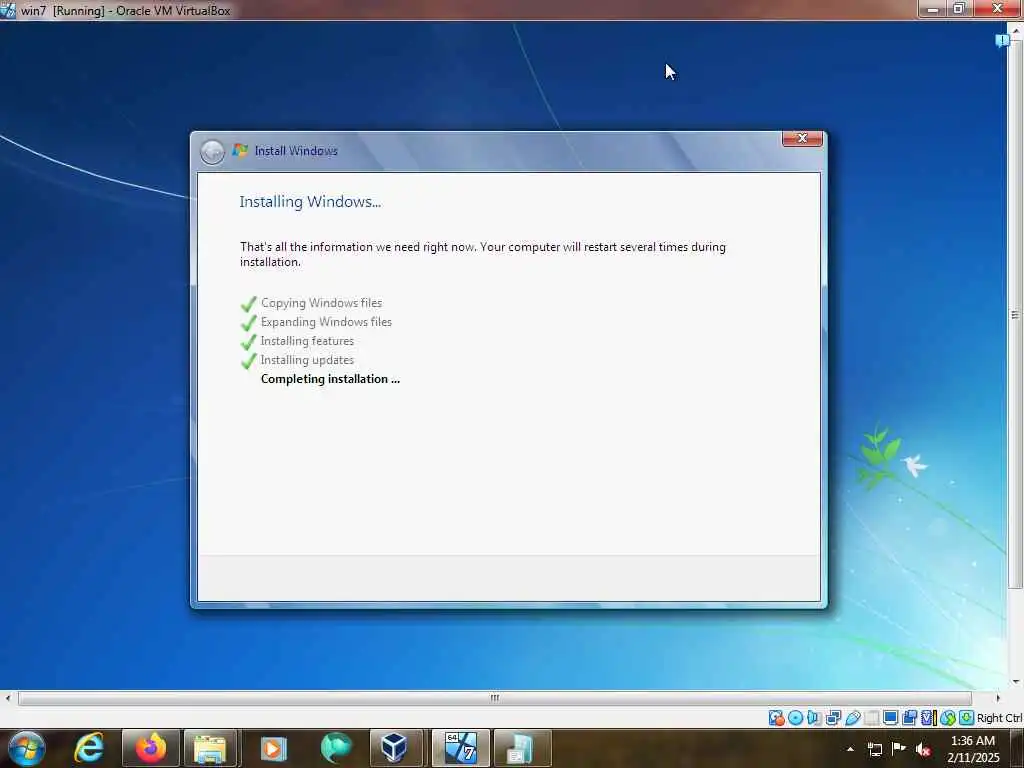Click the VirtualBox window title bar icon
Image resolution: width=1024 pixels, height=768 pixels.
click(x=8, y=10)
